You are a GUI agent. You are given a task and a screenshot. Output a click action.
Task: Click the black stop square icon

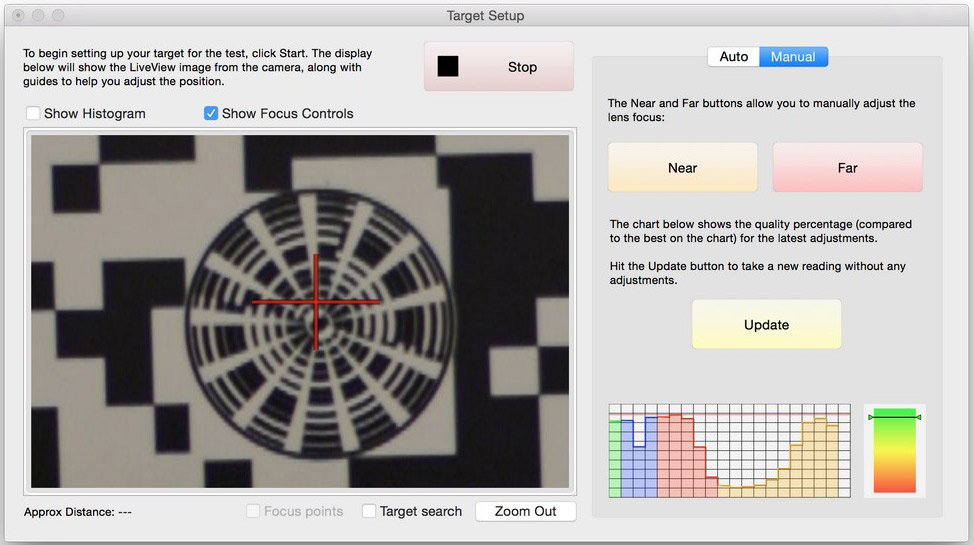pyautogui.click(x=448, y=66)
